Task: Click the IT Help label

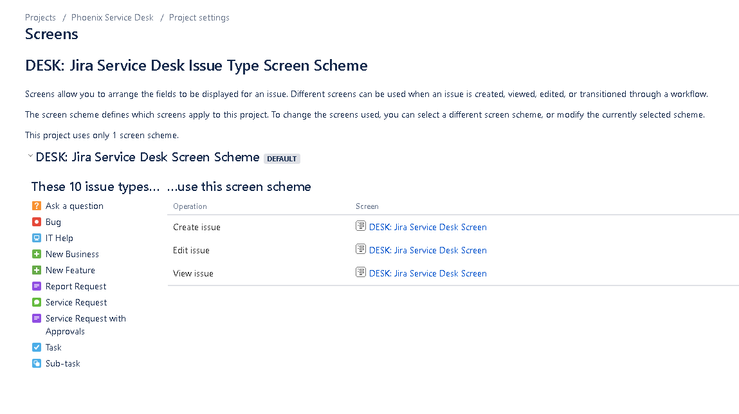Action: pos(59,238)
